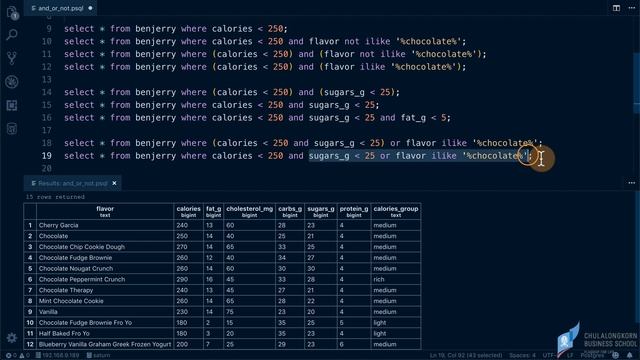
Task: Select the Chocolate Fudge Brownie Fro Yo cell
Action: pyautogui.click(x=105, y=322)
